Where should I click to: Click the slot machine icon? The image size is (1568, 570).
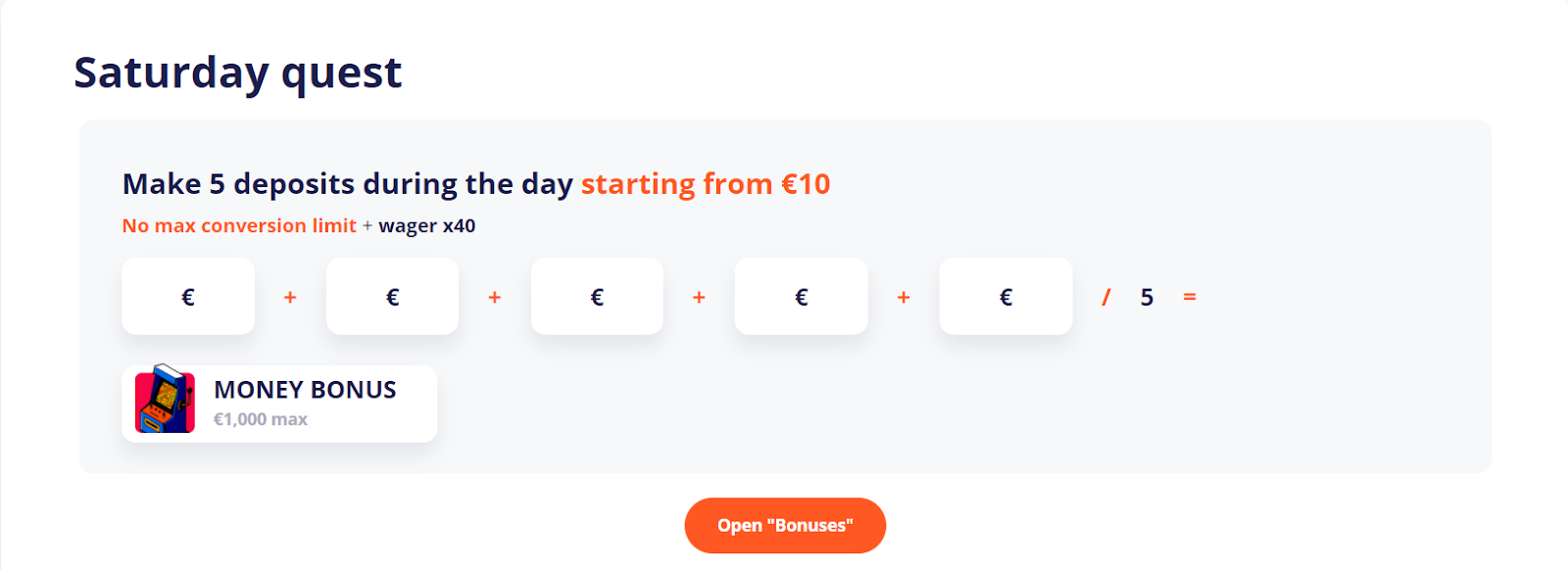click(165, 400)
